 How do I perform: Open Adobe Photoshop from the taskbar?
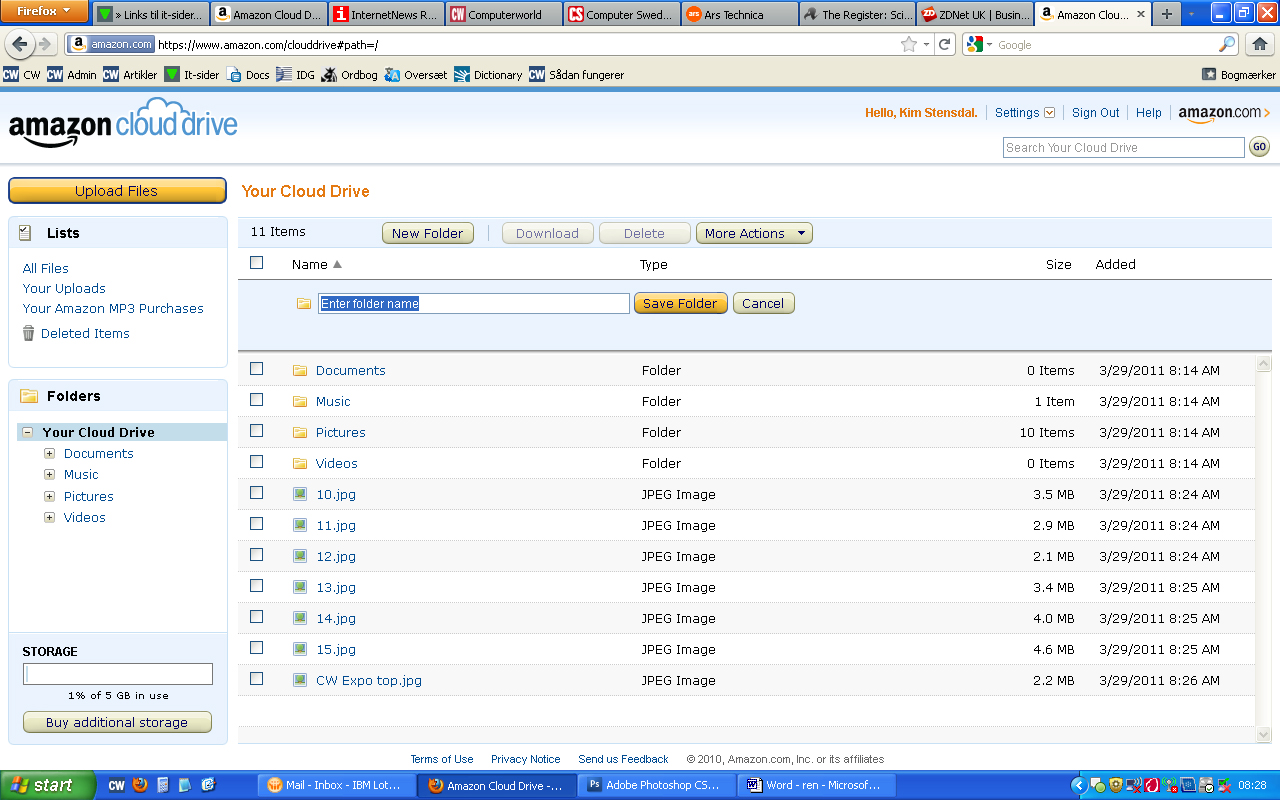[656, 785]
